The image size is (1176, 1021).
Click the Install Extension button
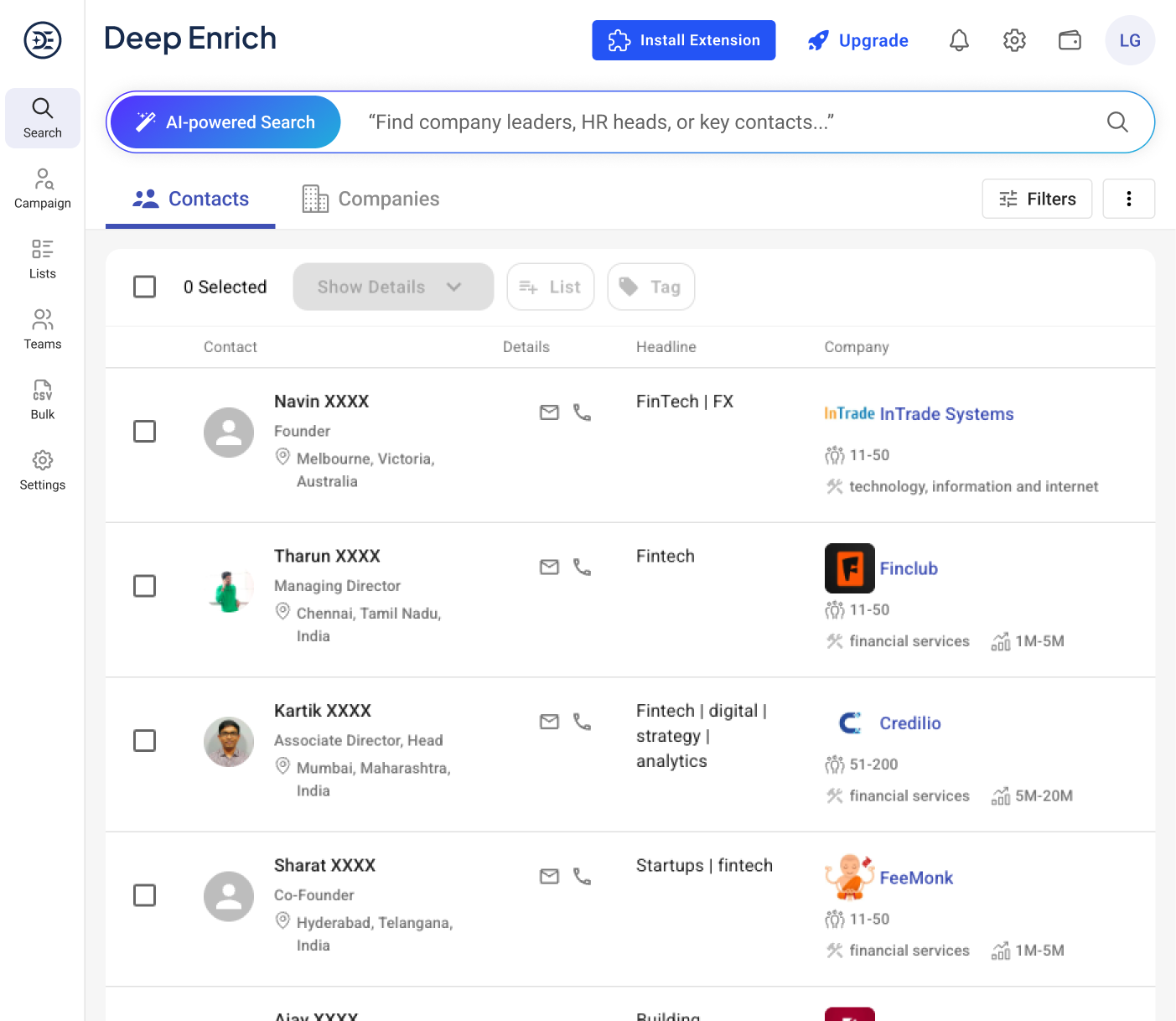click(x=683, y=39)
